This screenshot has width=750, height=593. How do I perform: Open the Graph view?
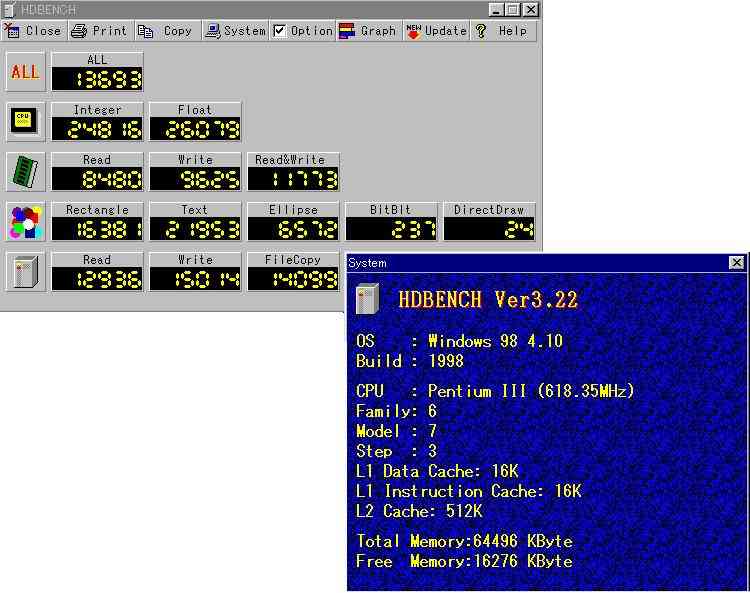tap(369, 31)
